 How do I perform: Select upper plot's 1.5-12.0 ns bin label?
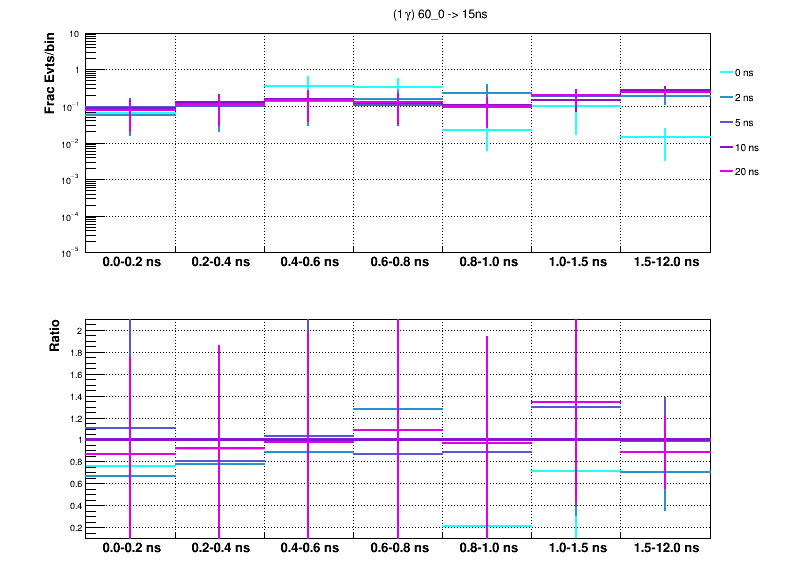pyautogui.click(x=666, y=263)
